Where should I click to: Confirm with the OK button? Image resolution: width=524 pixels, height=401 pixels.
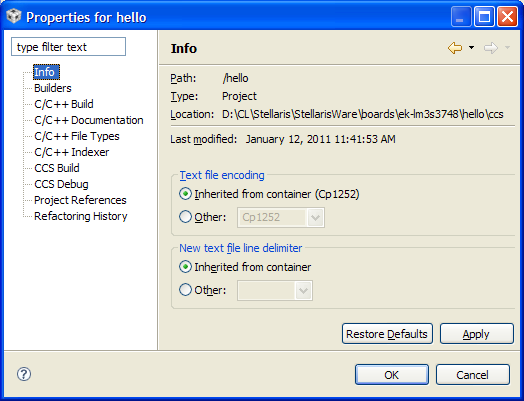[392, 375]
